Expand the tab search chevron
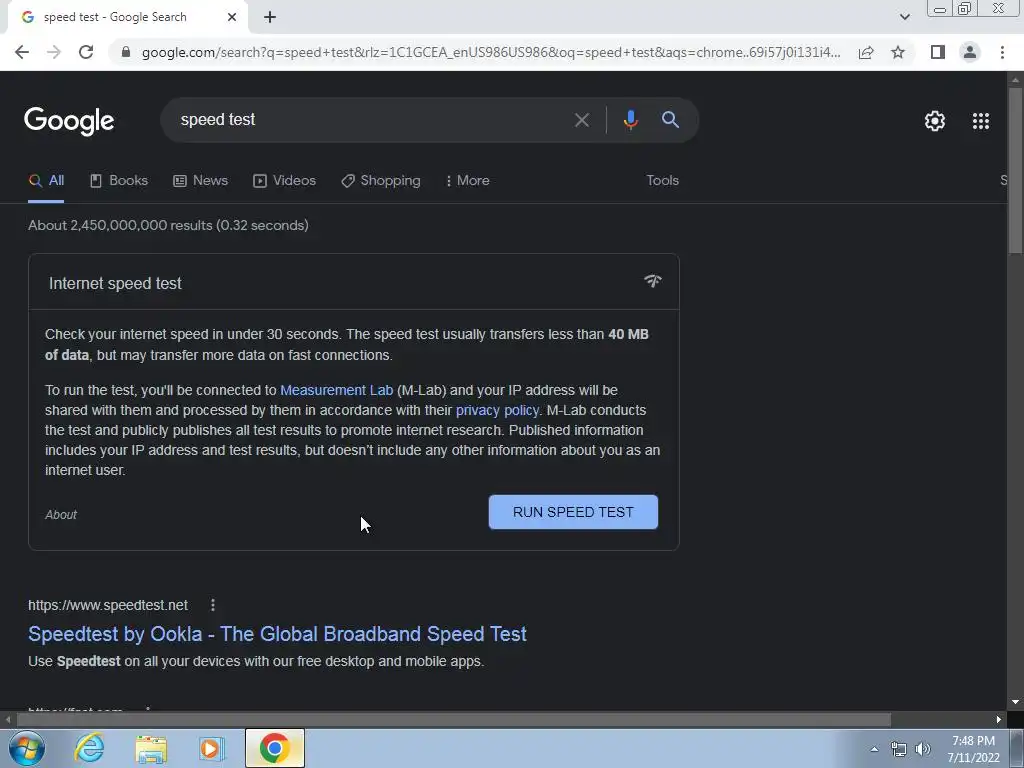This screenshot has height=768, width=1024. click(x=904, y=17)
